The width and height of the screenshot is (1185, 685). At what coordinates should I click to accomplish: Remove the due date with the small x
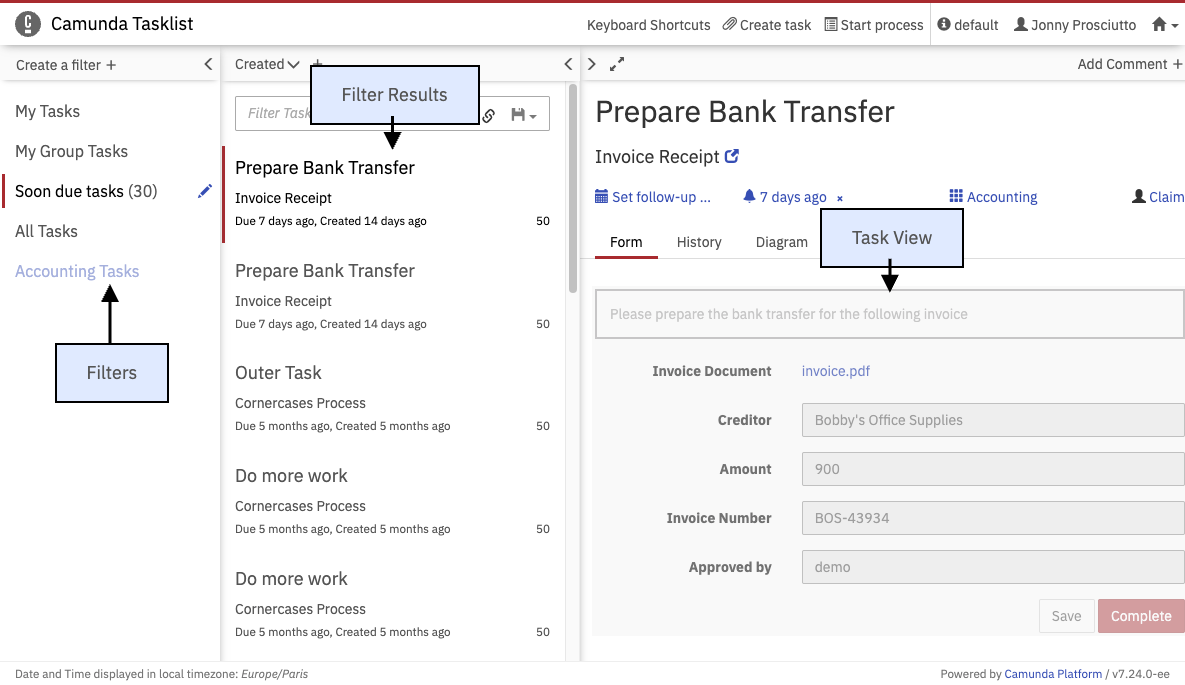pyautogui.click(x=840, y=198)
